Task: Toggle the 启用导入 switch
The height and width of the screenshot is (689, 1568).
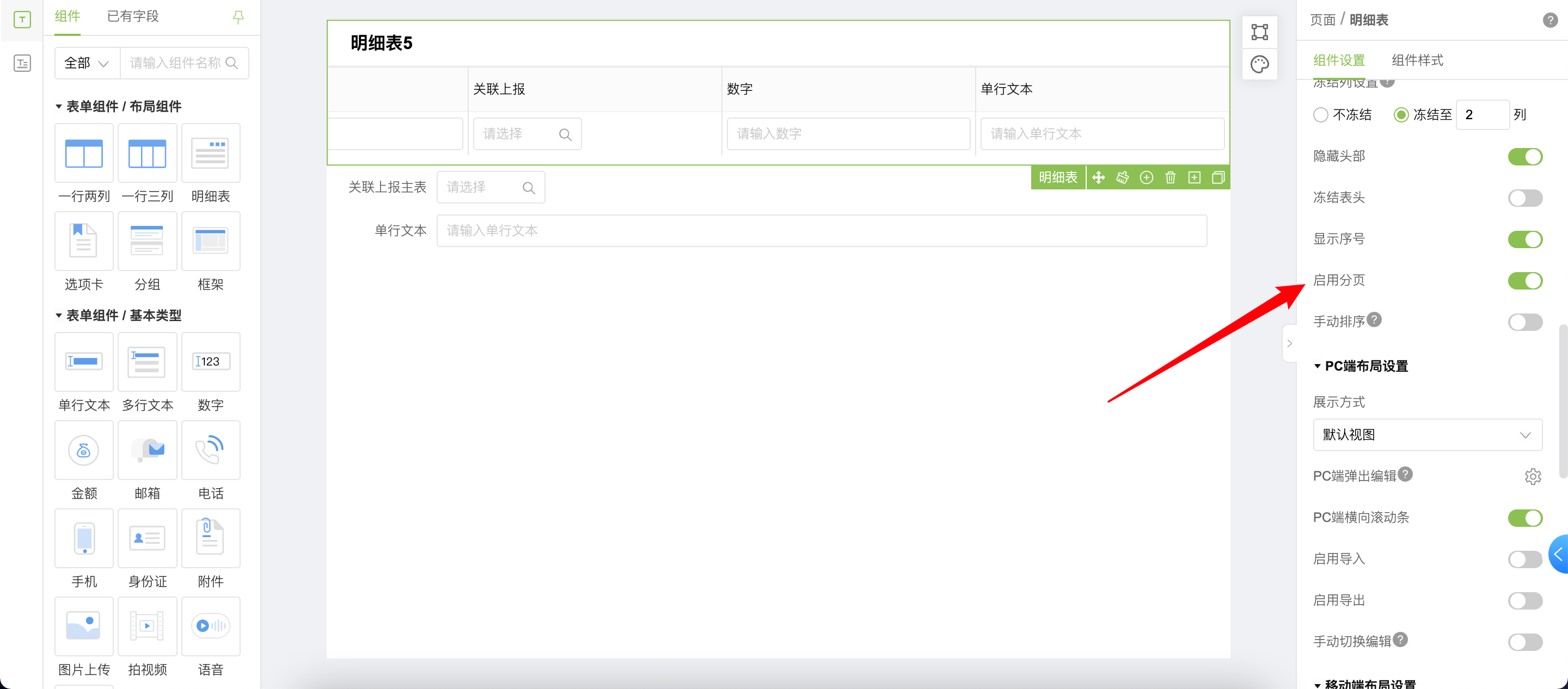Action: pos(1525,559)
